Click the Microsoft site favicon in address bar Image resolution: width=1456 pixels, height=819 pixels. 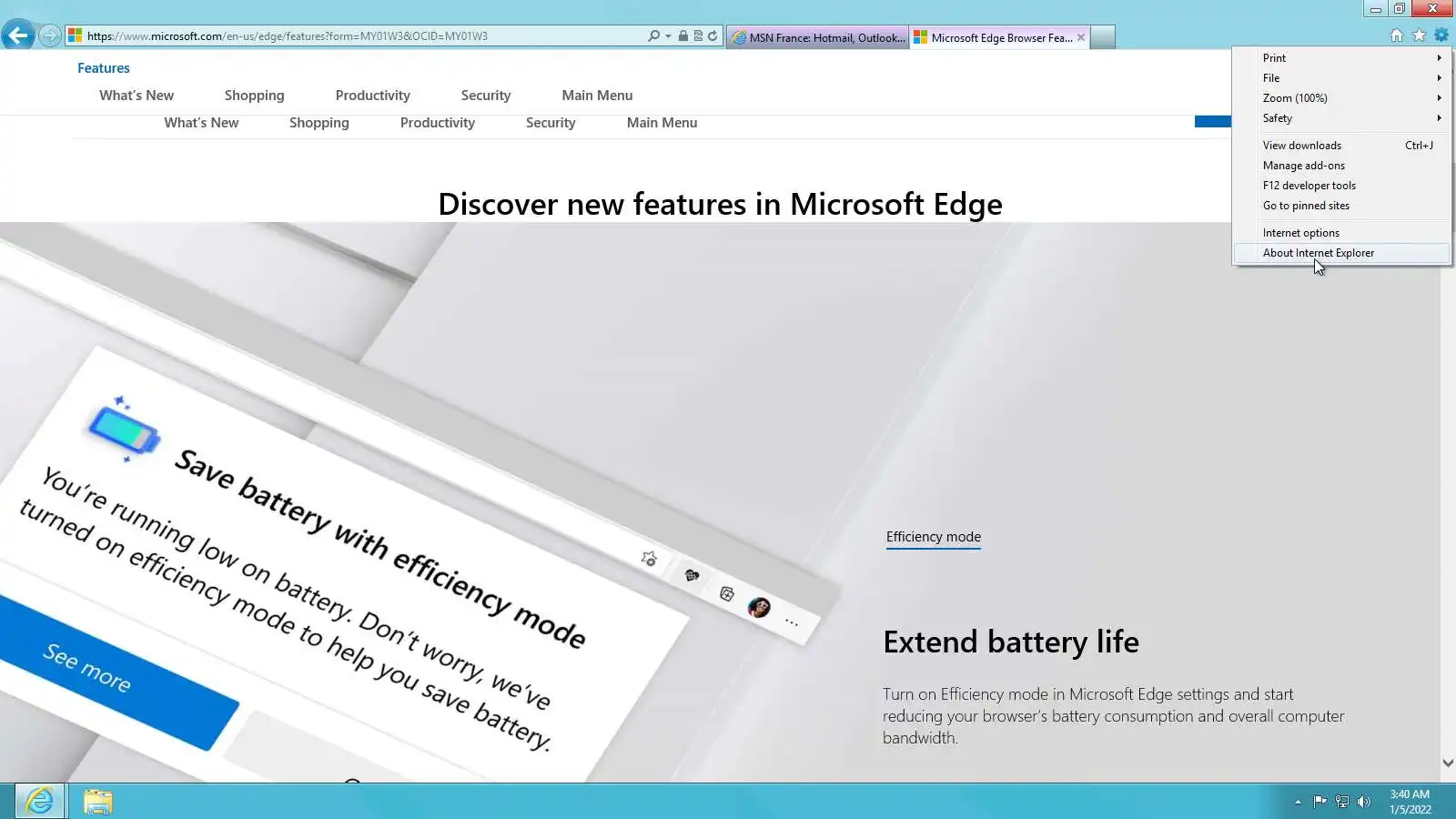click(x=76, y=36)
